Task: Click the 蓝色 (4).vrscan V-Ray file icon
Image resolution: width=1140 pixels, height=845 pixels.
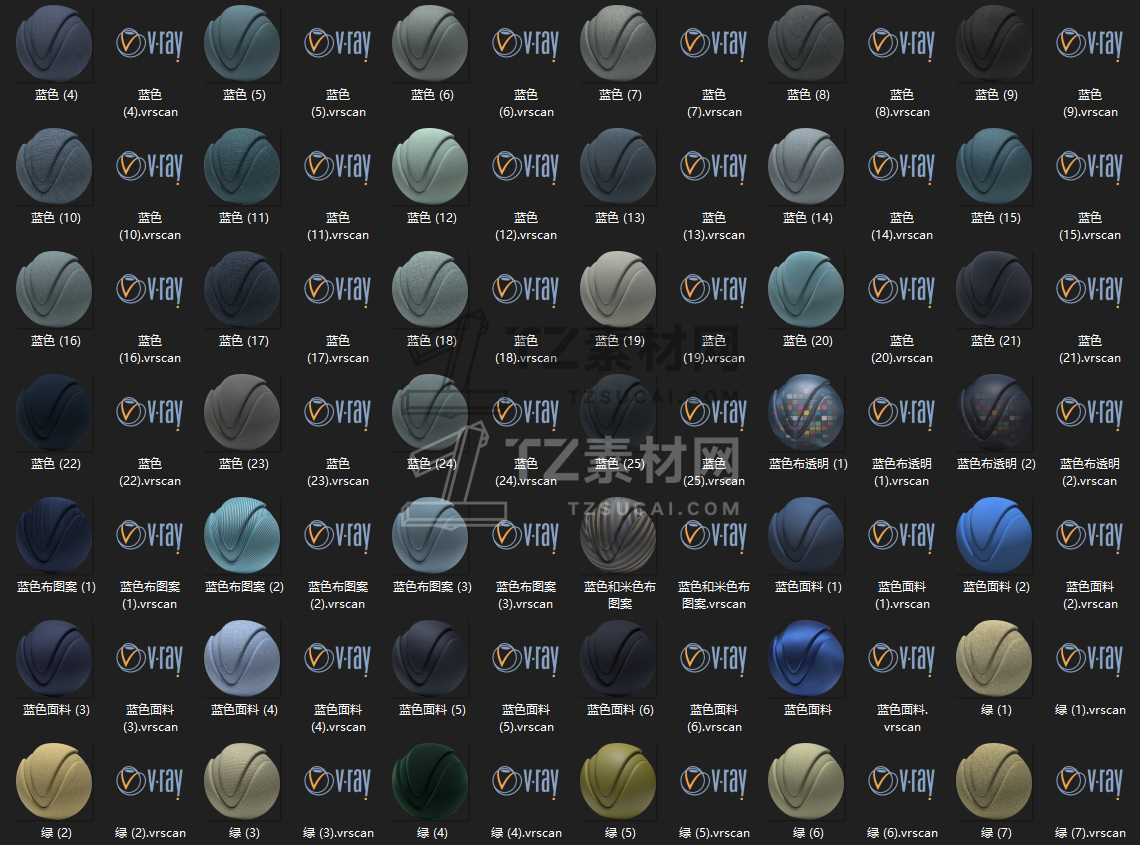Action: click(x=150, y=44)
